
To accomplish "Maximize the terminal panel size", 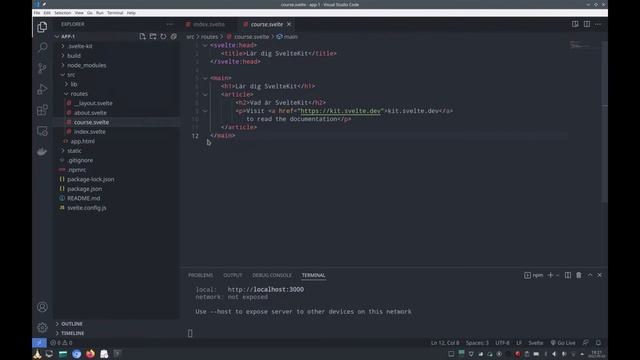I will [x=590, y=275].
